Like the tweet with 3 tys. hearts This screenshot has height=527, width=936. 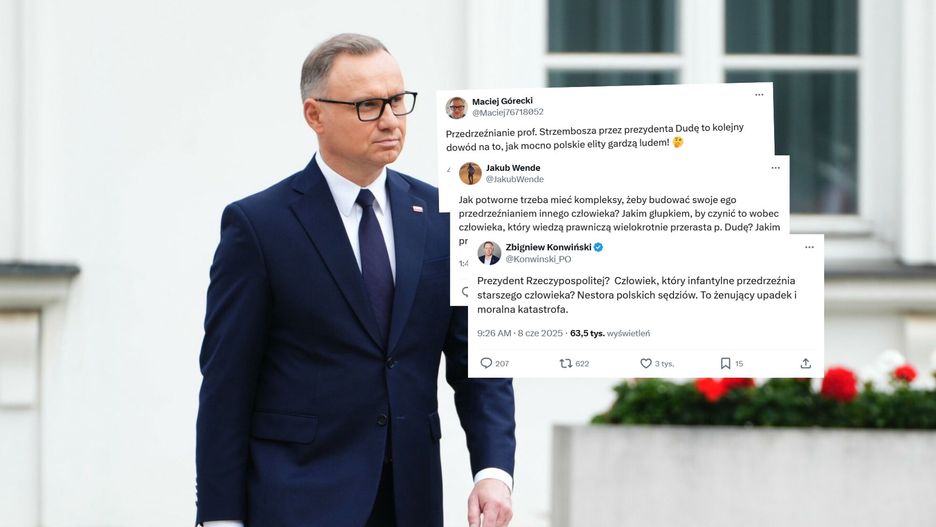645,363
